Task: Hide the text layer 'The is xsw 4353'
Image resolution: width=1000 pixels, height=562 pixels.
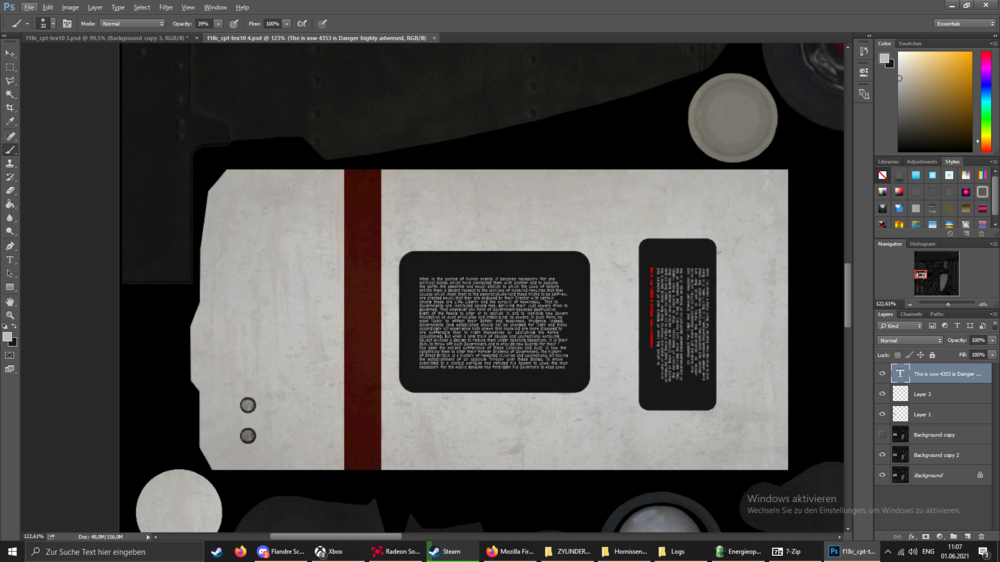Action: coord(882,374)
